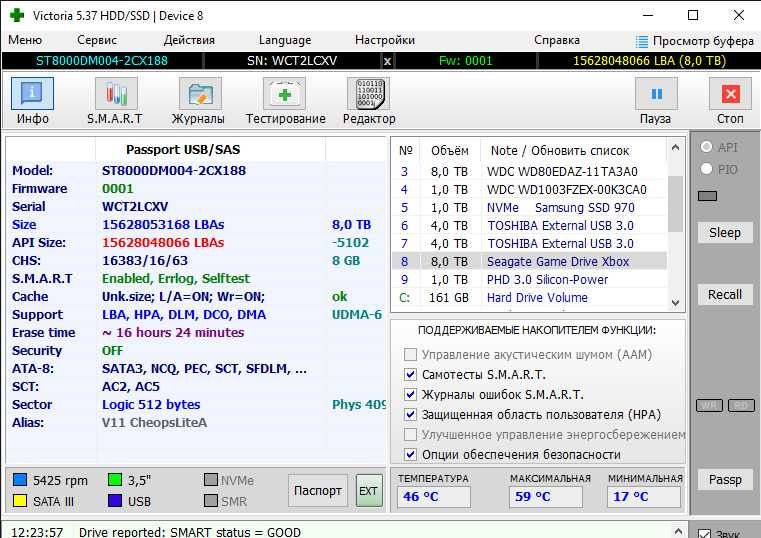Click the Recall button
761x538 pixels.
point(725,294)
